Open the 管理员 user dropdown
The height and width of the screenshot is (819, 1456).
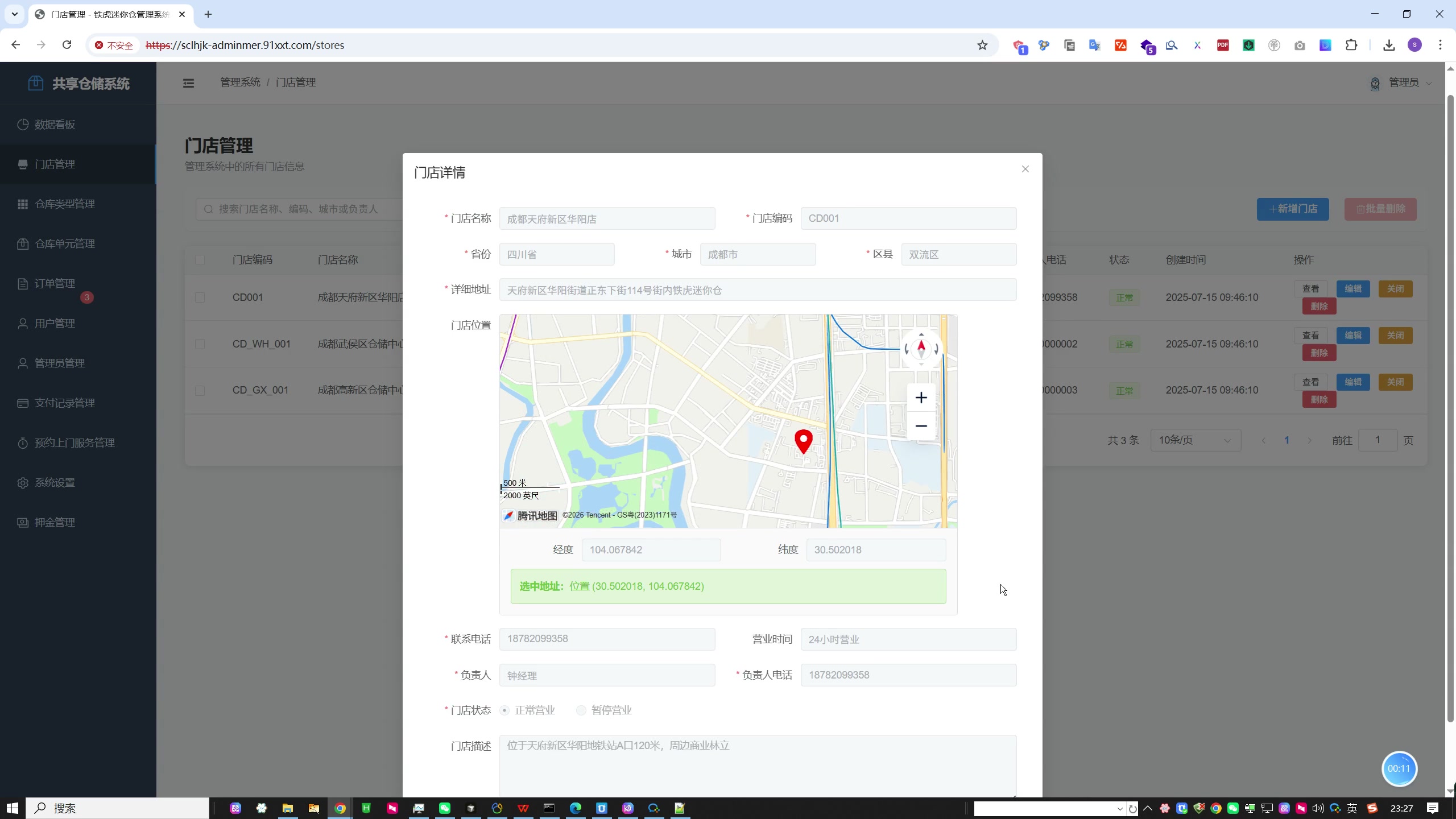coord(1403,83)
